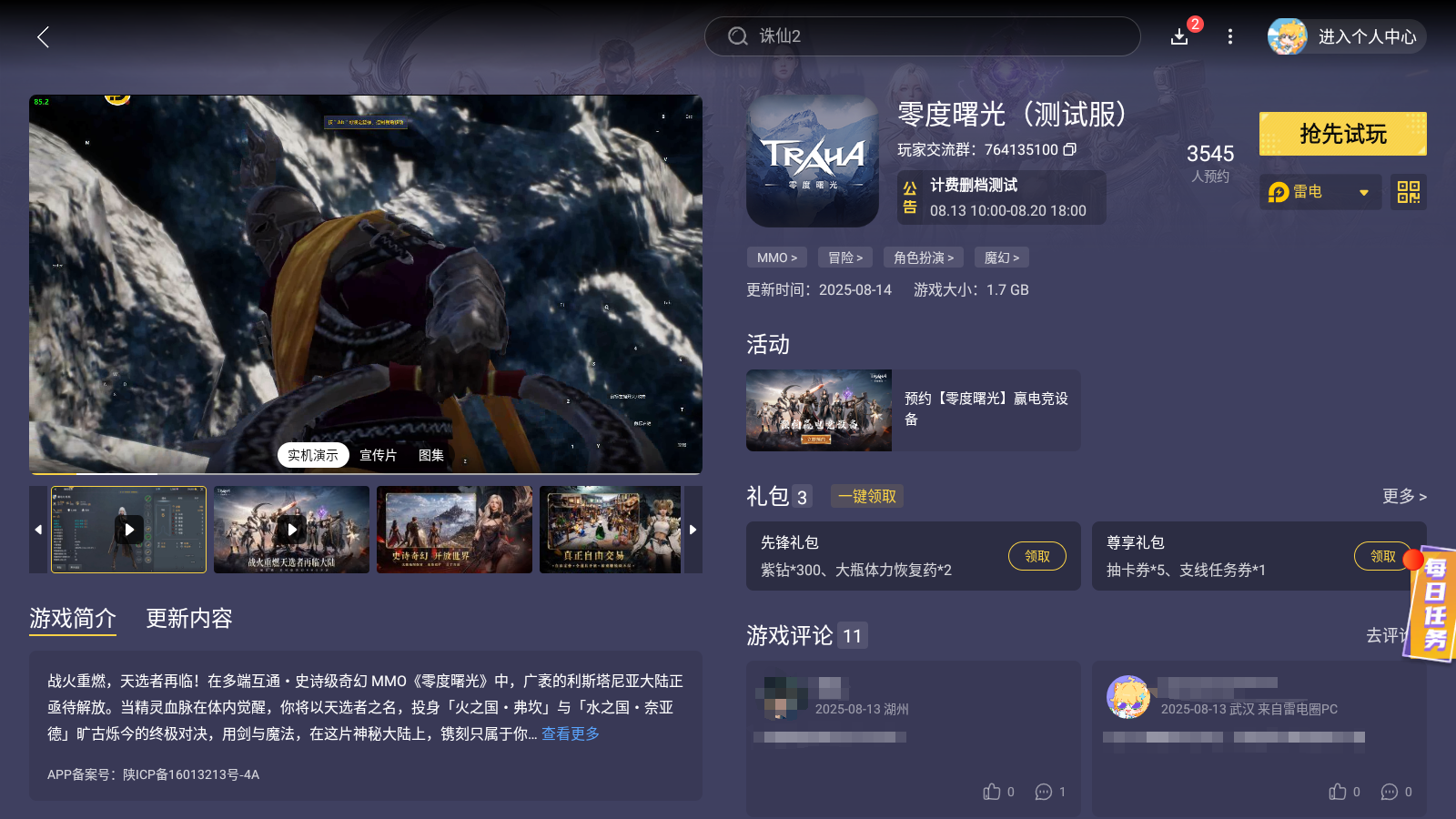Open replies via the comment bubble icon

(x=1045, y=792)
